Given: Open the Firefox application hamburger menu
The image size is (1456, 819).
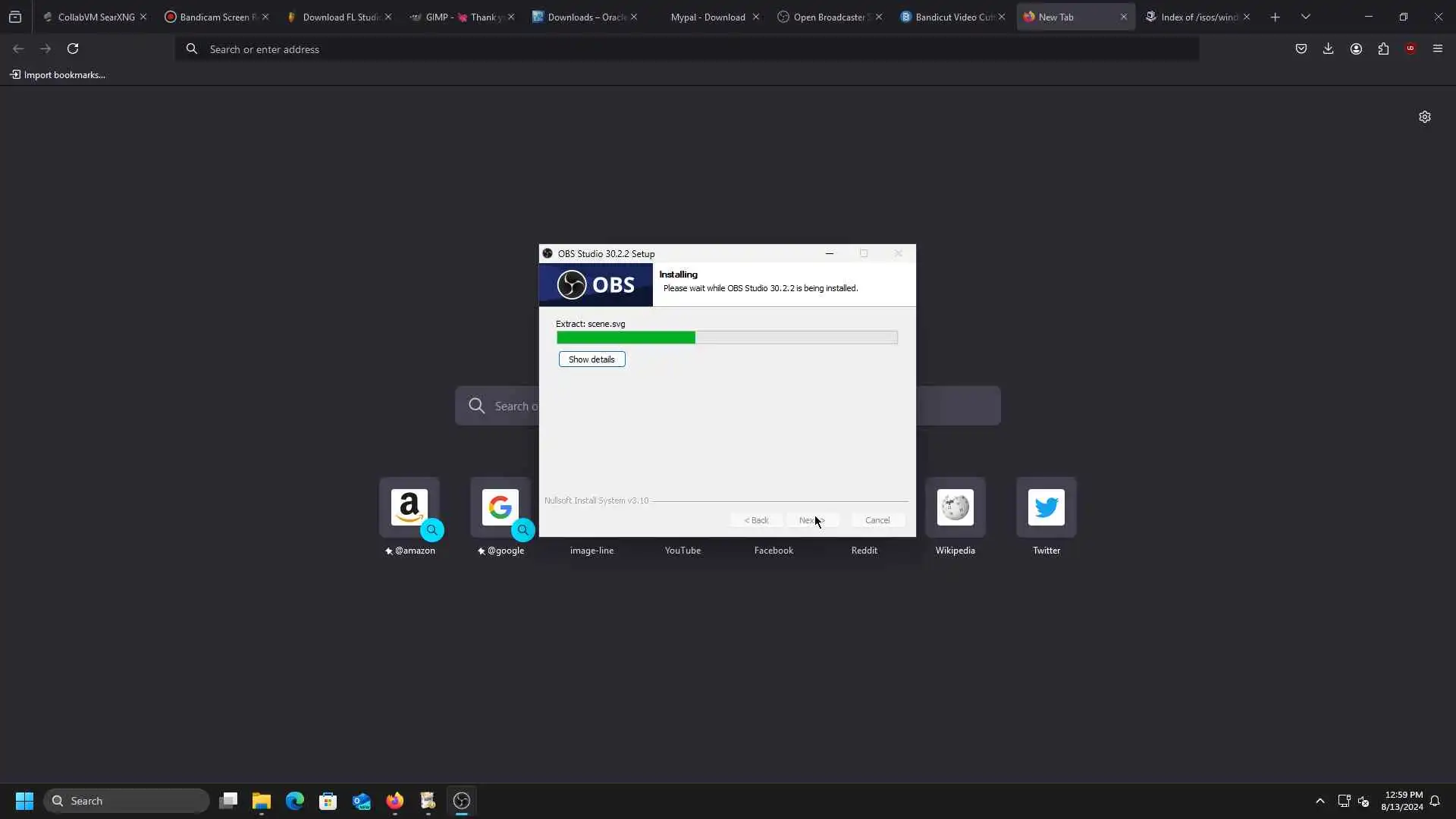Looking at the screenshot, I should click(1438, 49).
